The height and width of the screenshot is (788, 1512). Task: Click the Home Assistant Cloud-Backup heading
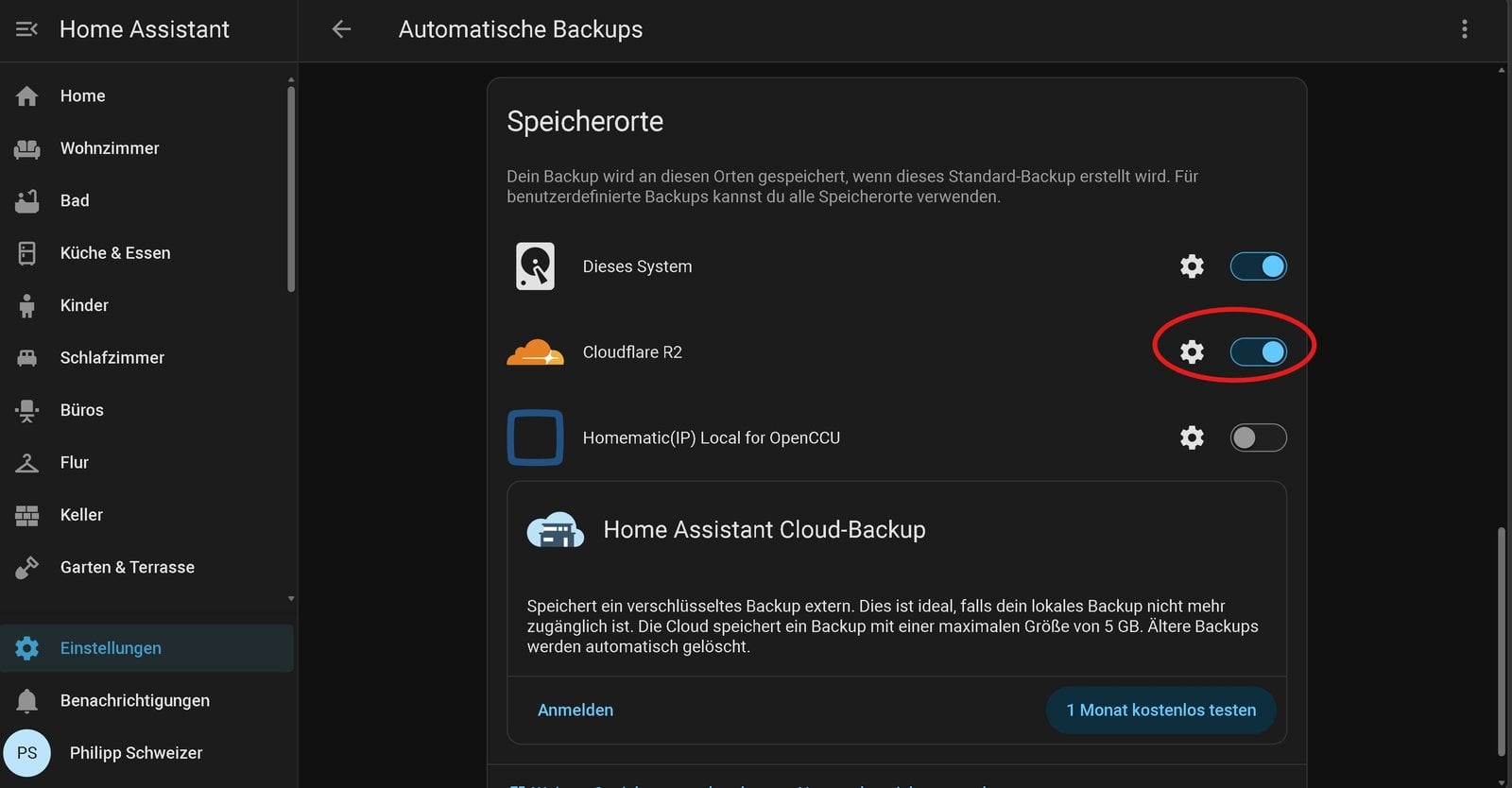[765, 530]
